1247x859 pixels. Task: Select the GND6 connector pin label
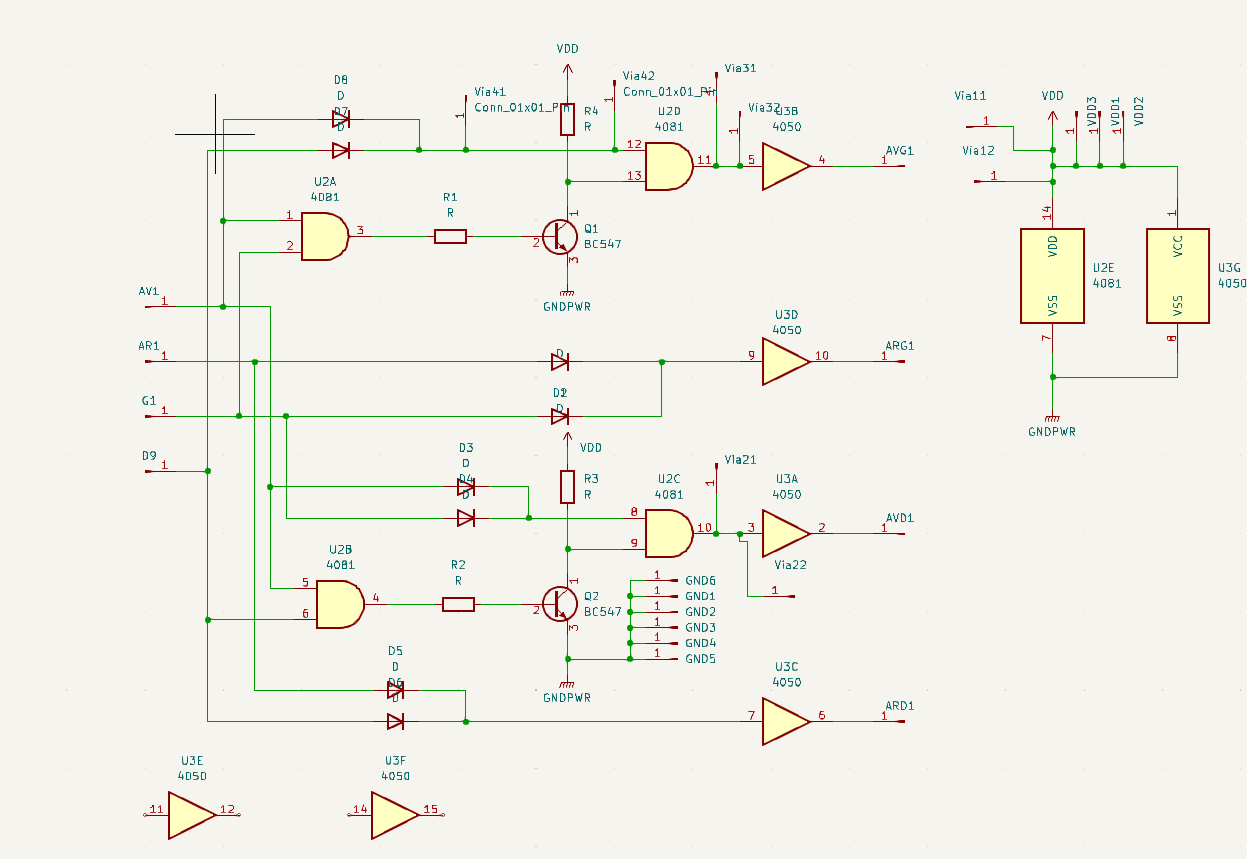tap(700, 581)
